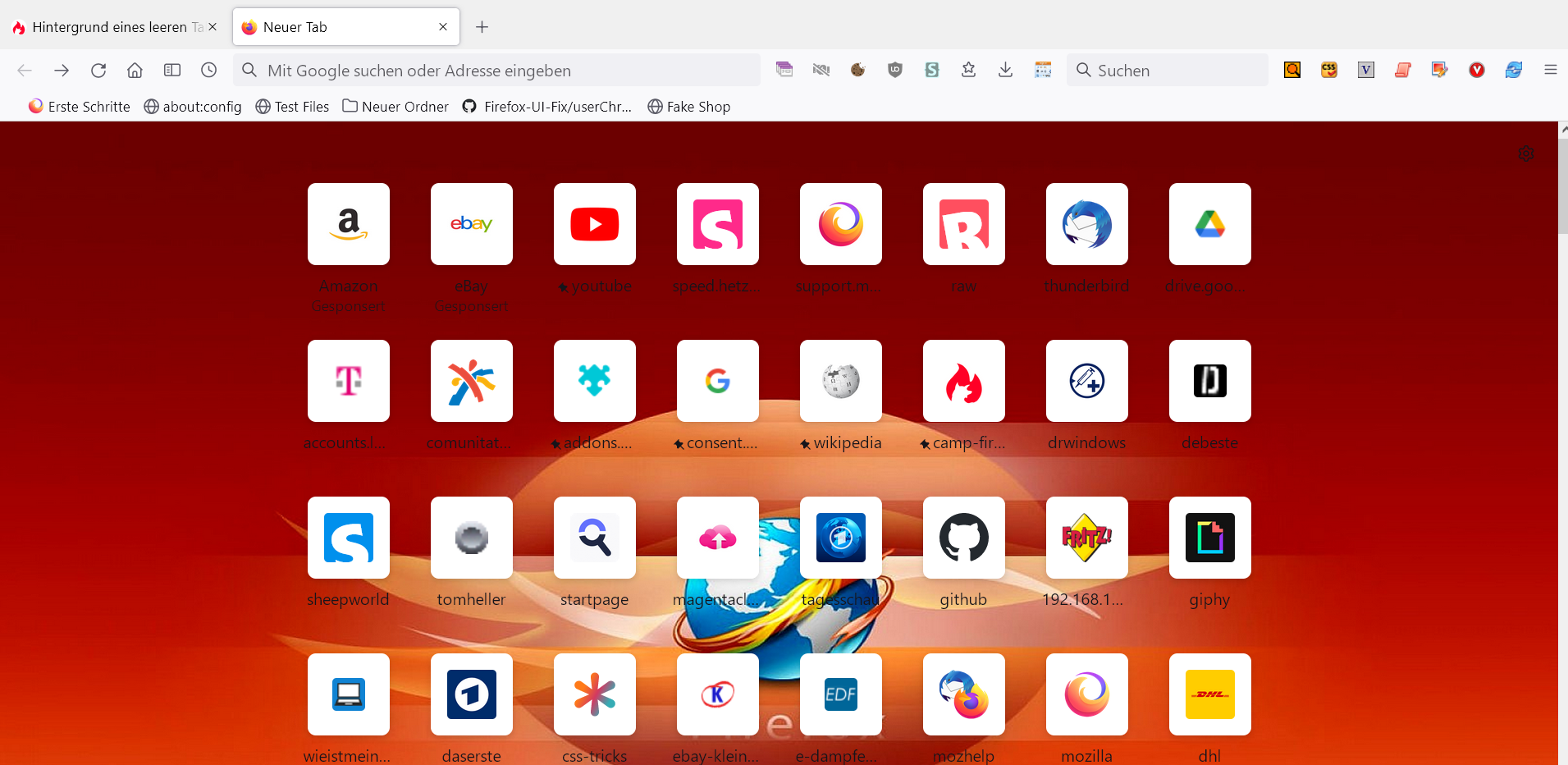Close the Neuer Tab tab

[443, 27]
